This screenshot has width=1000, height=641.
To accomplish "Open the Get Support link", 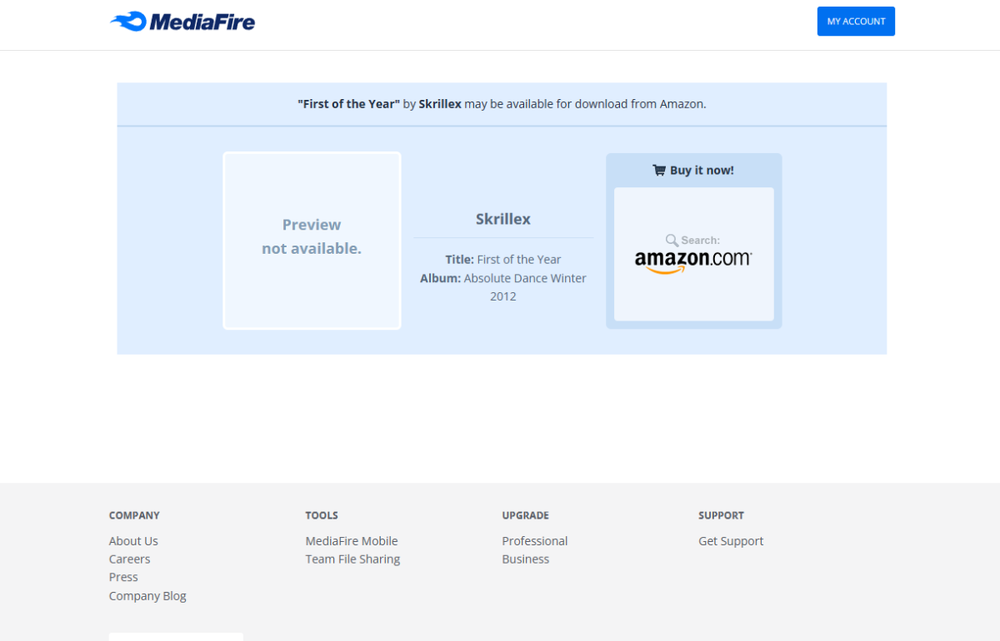I will 730,541.
